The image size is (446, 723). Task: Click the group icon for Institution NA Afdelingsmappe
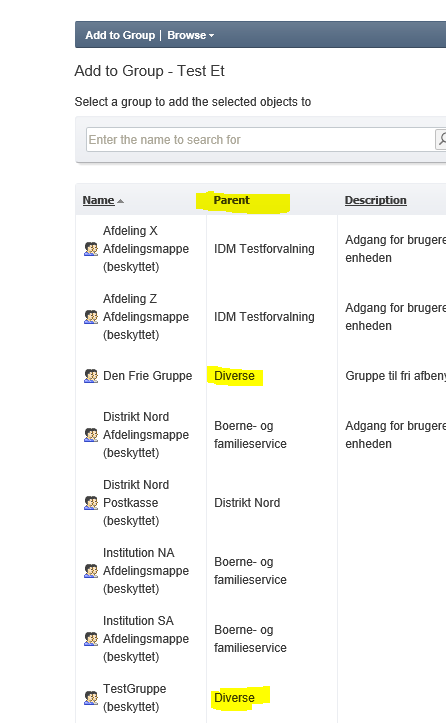click(x=91, y=571)
